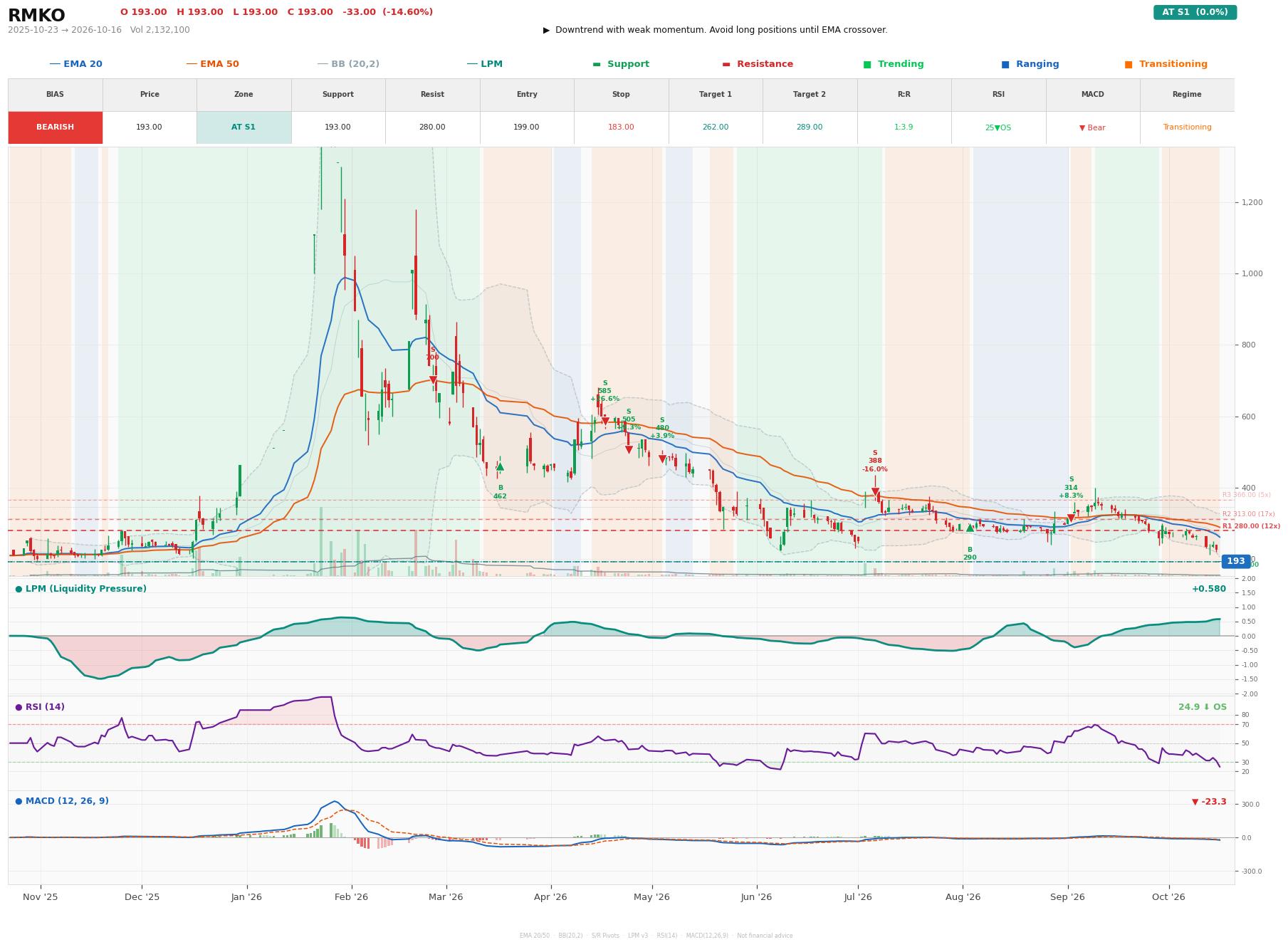Click the LPM legend entry

point(484,64)
